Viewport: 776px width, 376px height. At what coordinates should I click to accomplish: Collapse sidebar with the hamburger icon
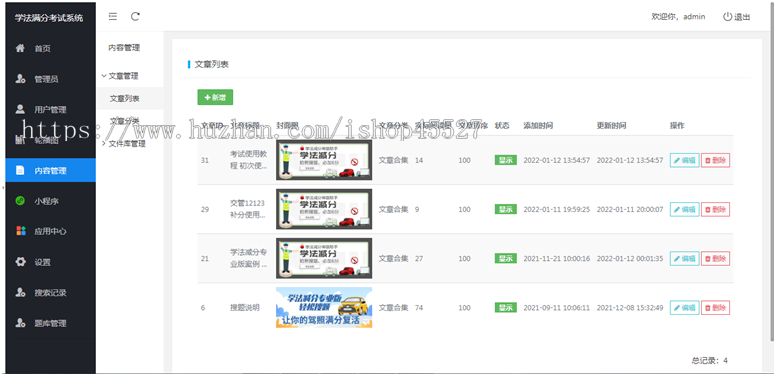113,16
